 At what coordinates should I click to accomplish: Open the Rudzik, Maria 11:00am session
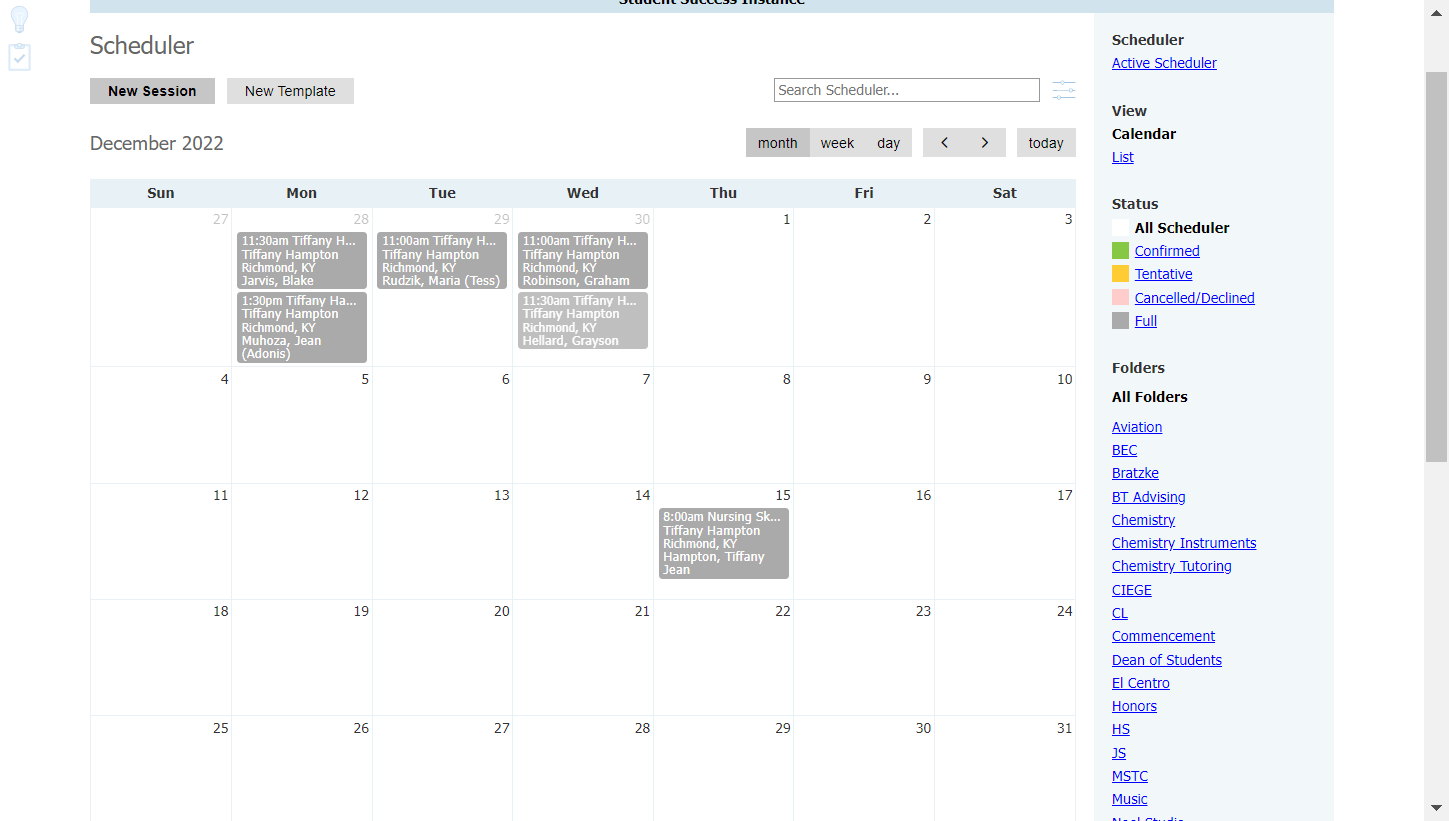pos(442,261)
